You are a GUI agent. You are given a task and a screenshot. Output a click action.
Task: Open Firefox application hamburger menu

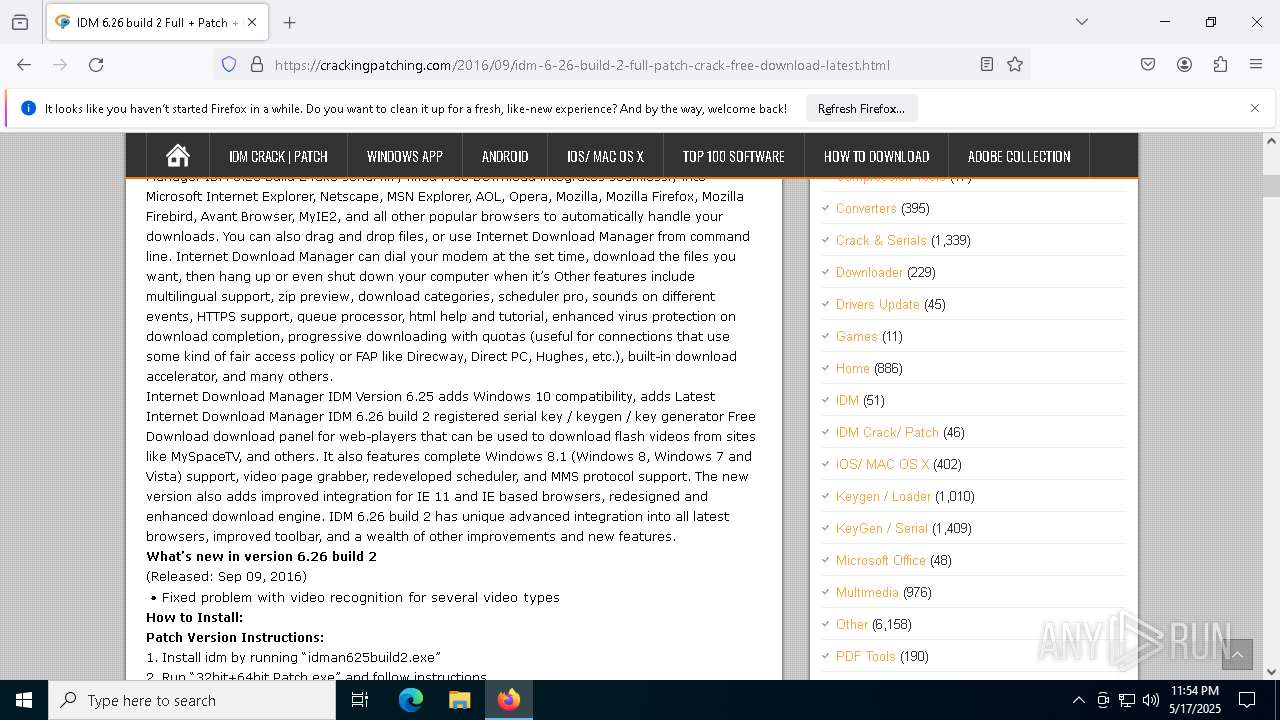1256,65
